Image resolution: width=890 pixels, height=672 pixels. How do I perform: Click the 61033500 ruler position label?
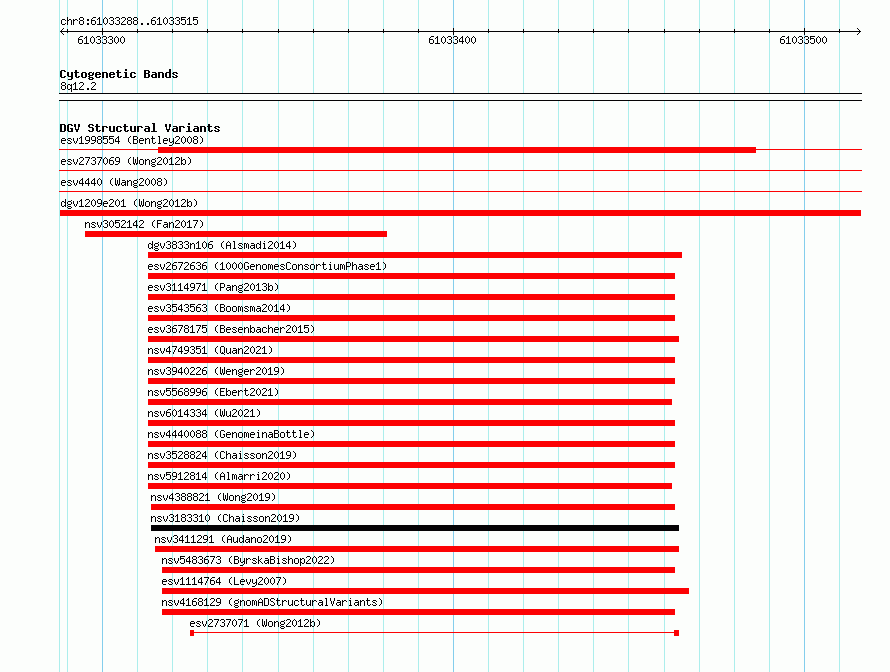tap(803, 40)
